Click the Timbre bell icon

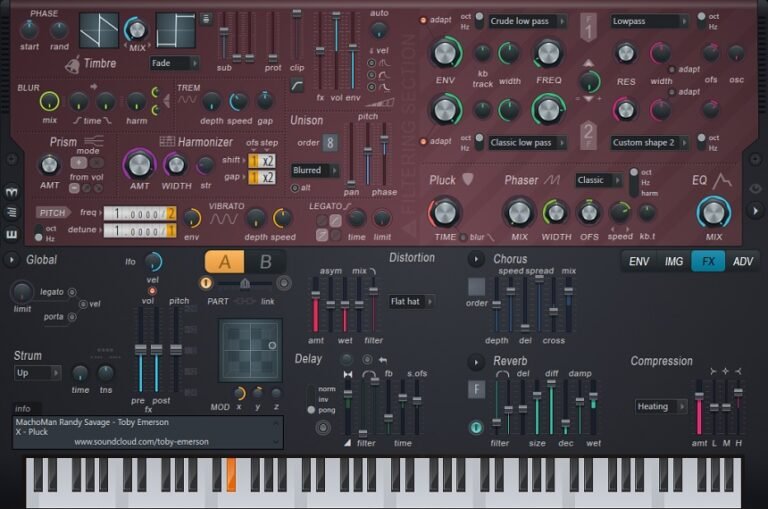tap(72, 64)
